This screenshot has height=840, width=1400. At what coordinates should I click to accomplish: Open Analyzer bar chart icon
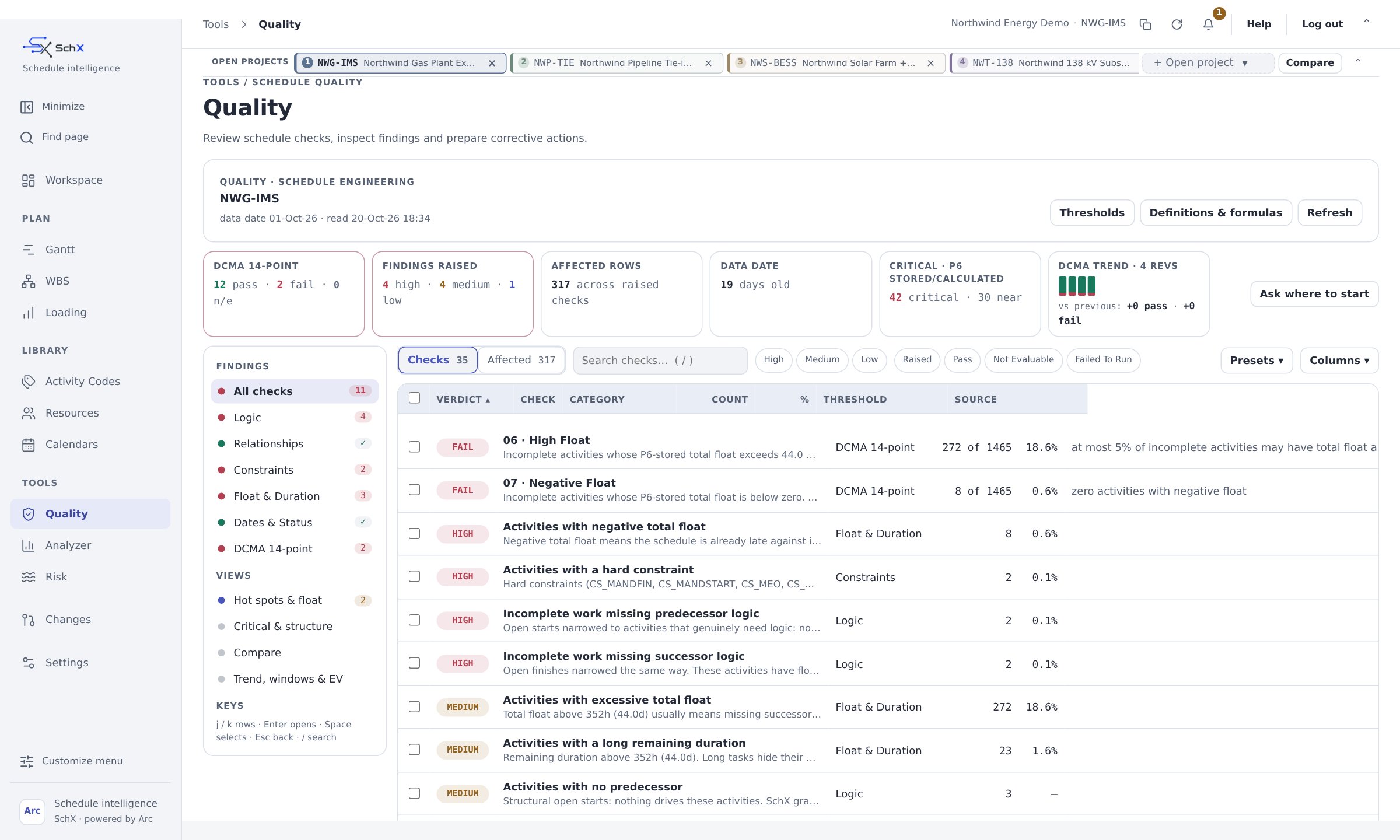point(28,545)
